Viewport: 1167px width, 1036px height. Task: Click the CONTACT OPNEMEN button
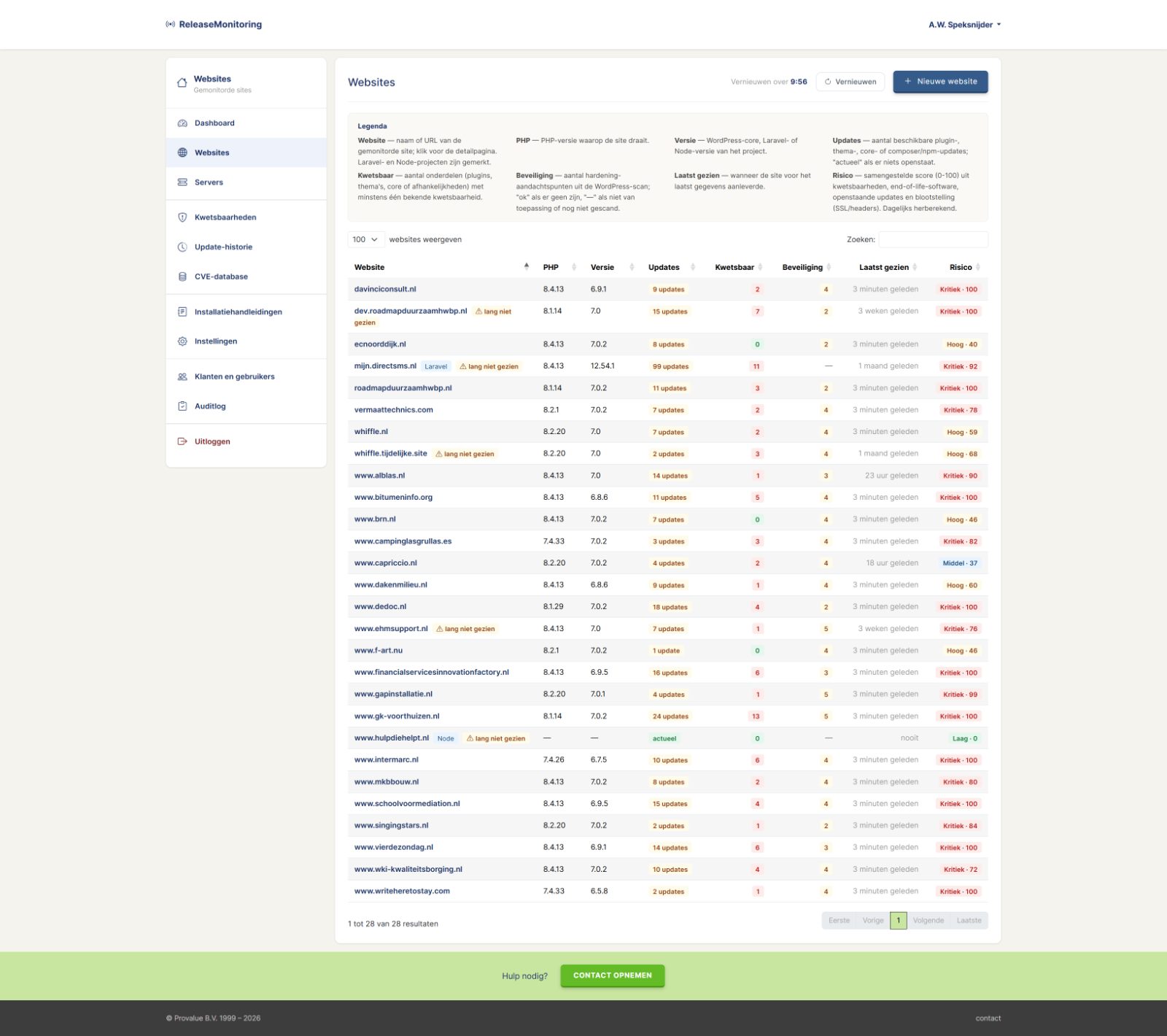tap(613, 975)
